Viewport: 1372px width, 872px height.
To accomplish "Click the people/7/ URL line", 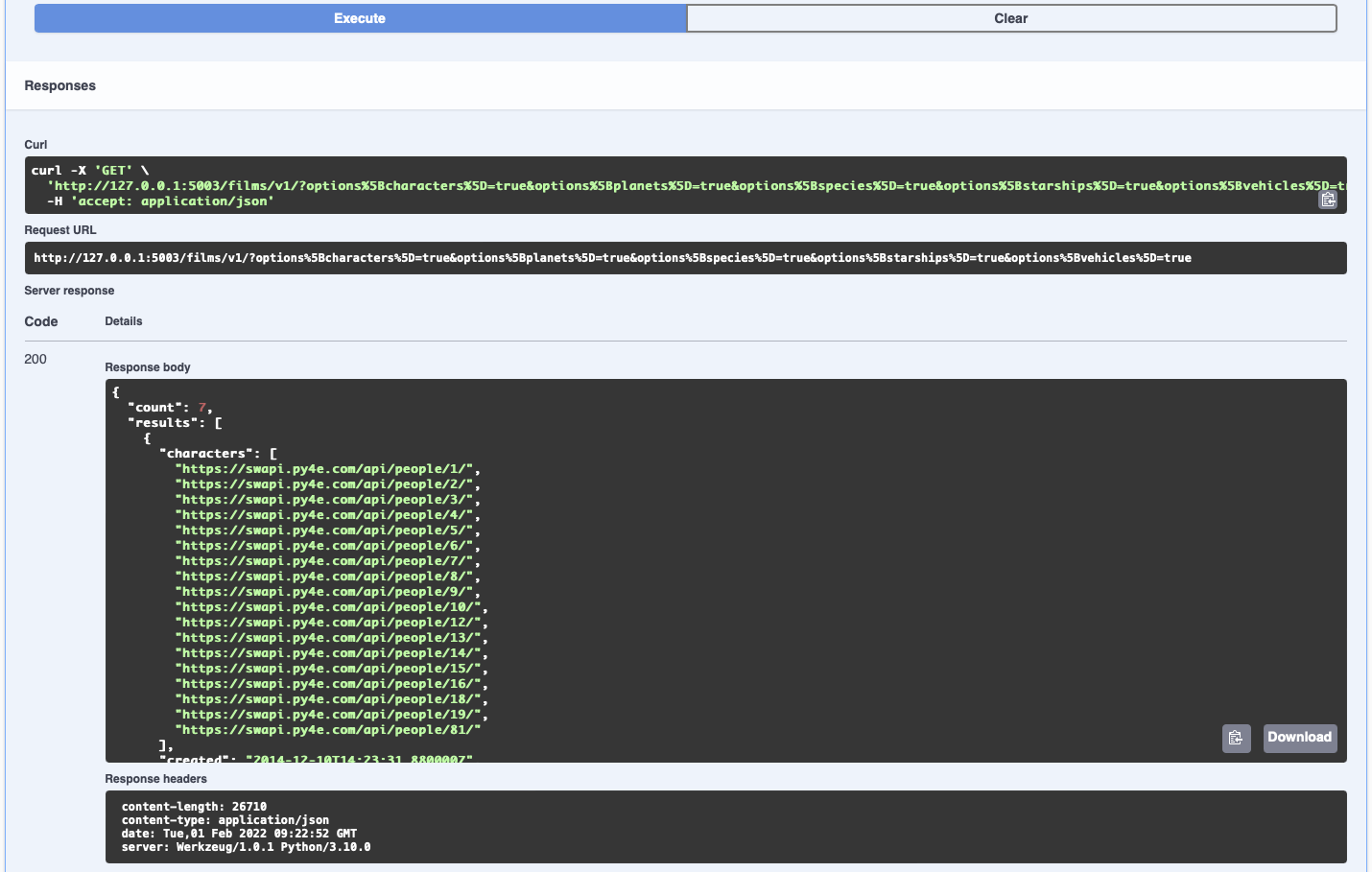I will click(327, 561).
